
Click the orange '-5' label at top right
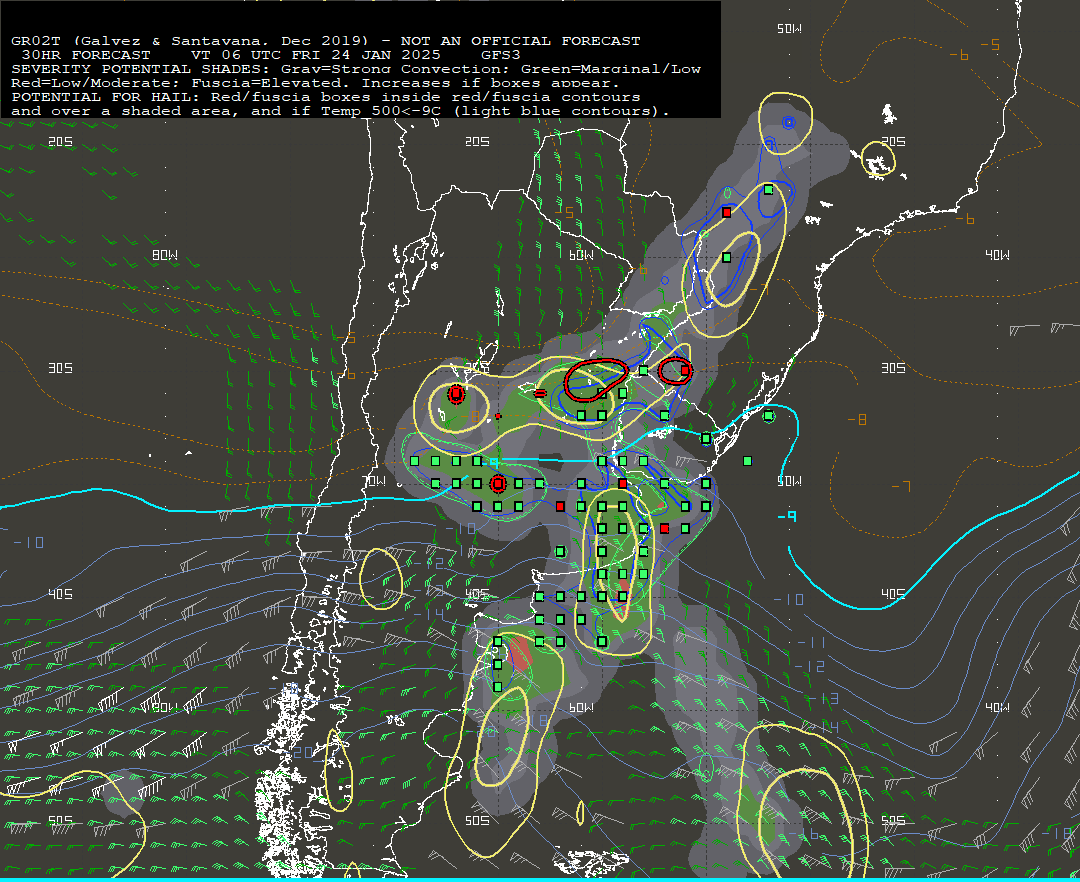pyautogui.click(x=990, y=45)
